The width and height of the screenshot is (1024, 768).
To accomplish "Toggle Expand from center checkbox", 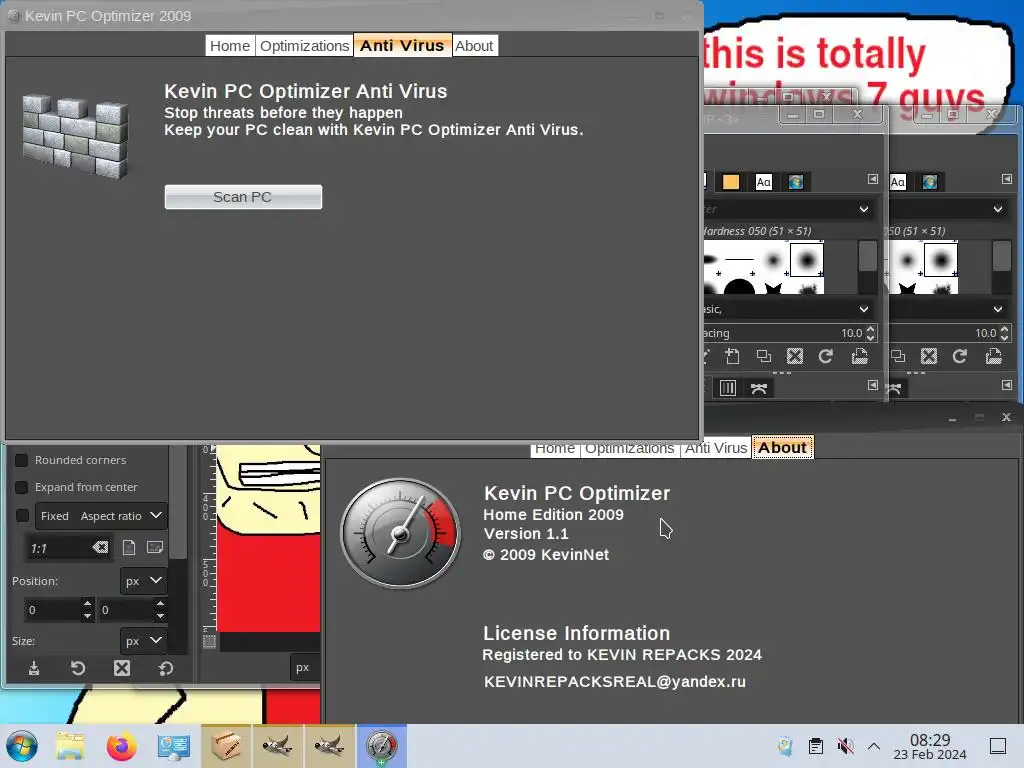I will pyautogui.click(x=21, y=487).
